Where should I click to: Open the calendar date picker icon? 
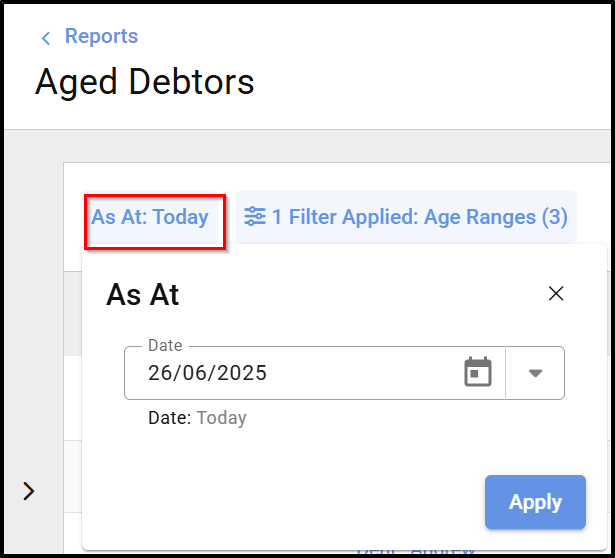[478, 373]
